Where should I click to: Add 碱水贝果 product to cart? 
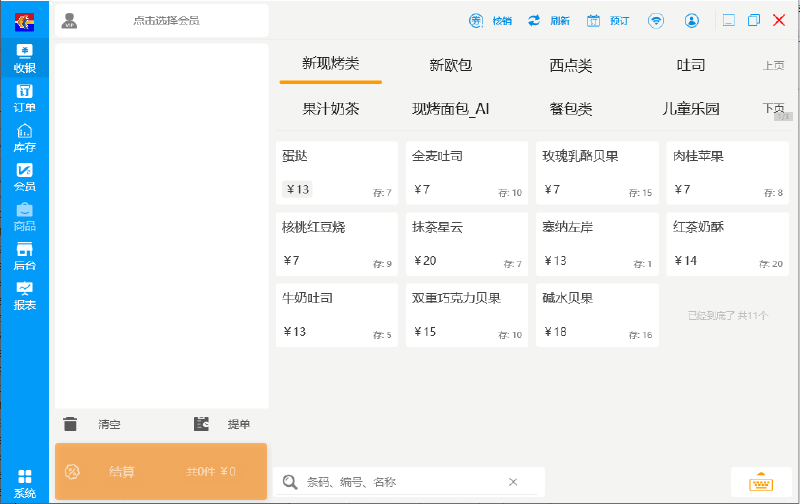[x=597, y=315]
